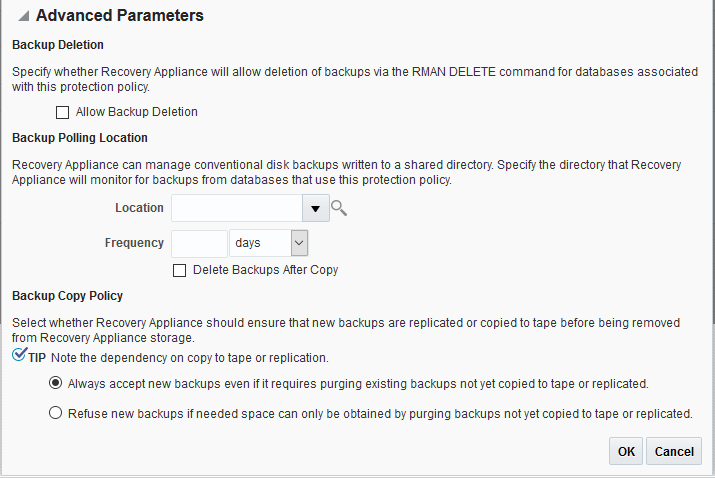Click into the Frequency number field
Screen dimensions: 715x478
(x=199, y=243)
